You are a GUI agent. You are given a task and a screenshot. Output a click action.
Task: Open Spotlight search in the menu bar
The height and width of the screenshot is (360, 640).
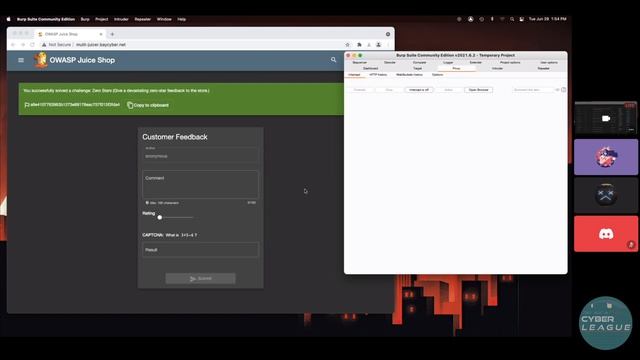512,19
